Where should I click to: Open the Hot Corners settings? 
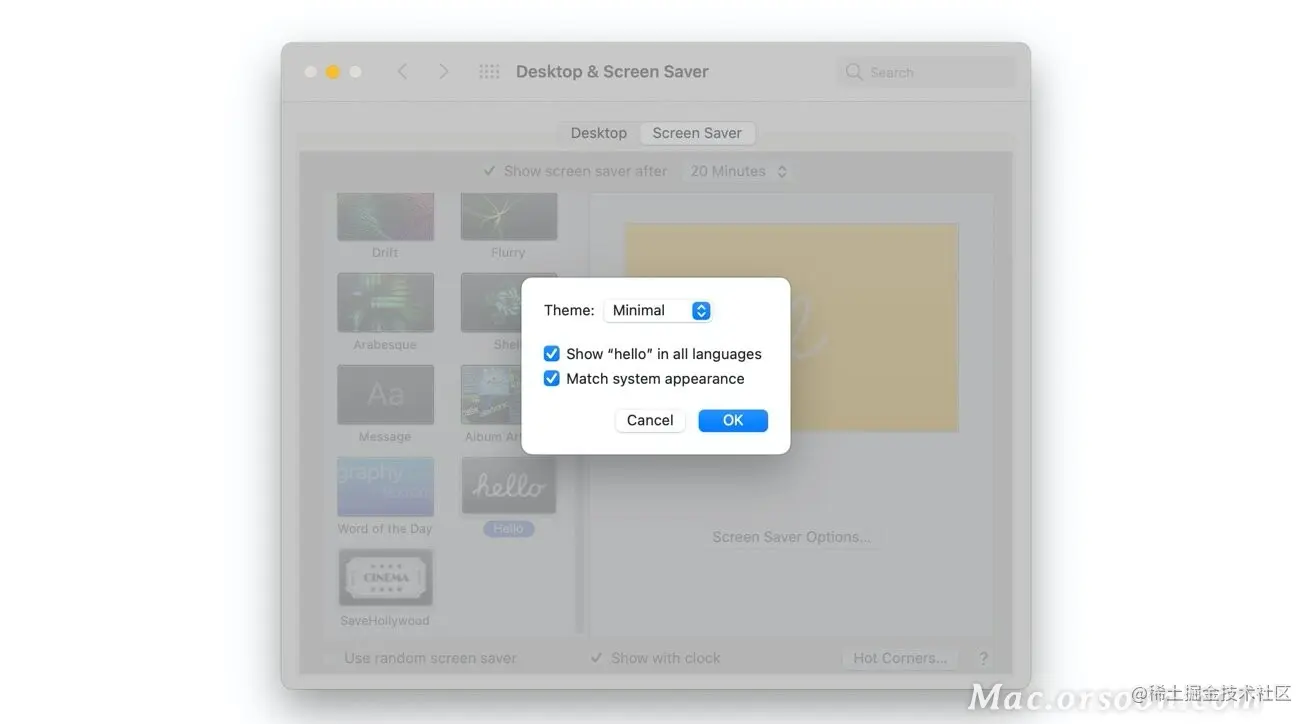pyautogui.click(x=900, y=658)
